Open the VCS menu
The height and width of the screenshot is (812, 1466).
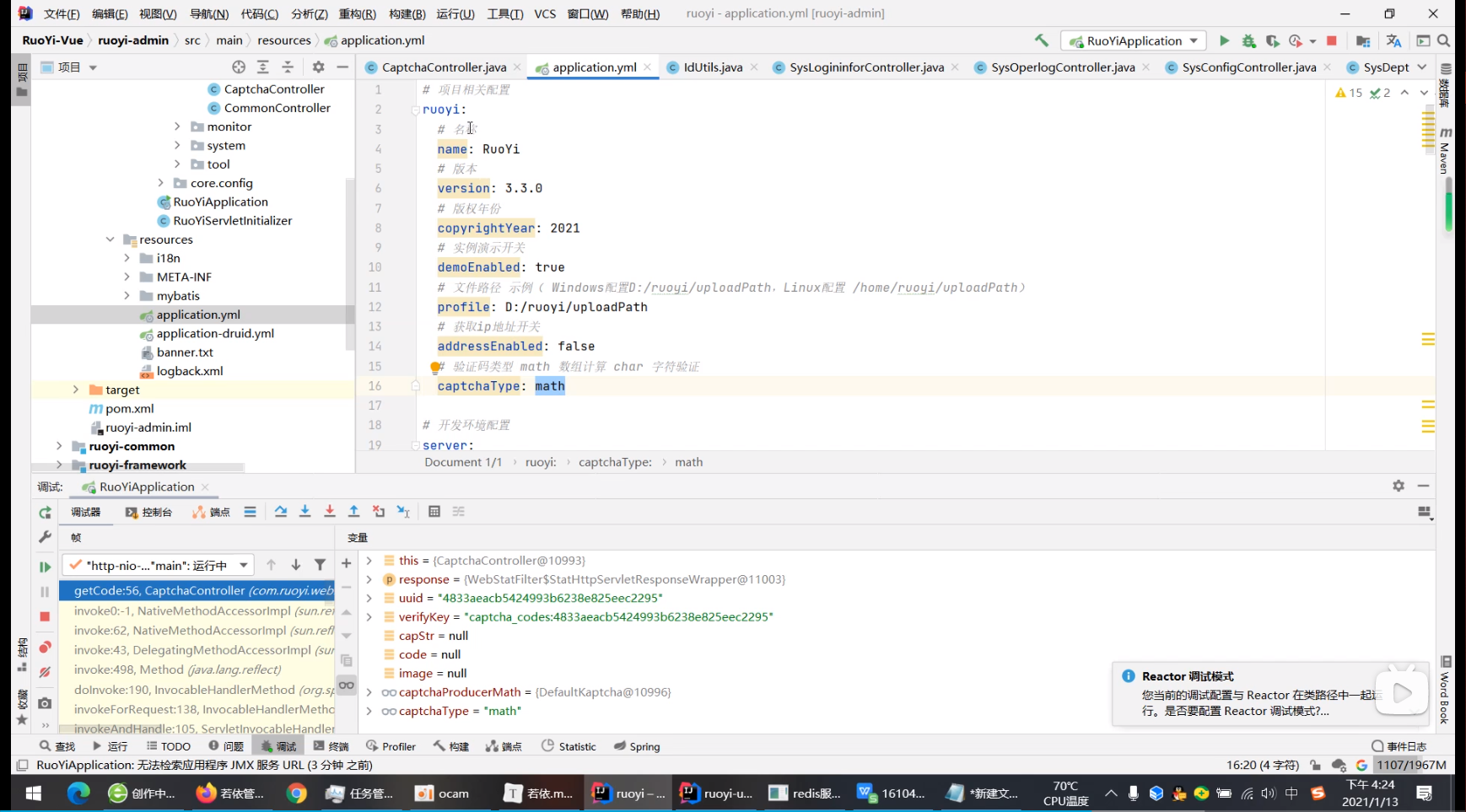tap(545, 13)
